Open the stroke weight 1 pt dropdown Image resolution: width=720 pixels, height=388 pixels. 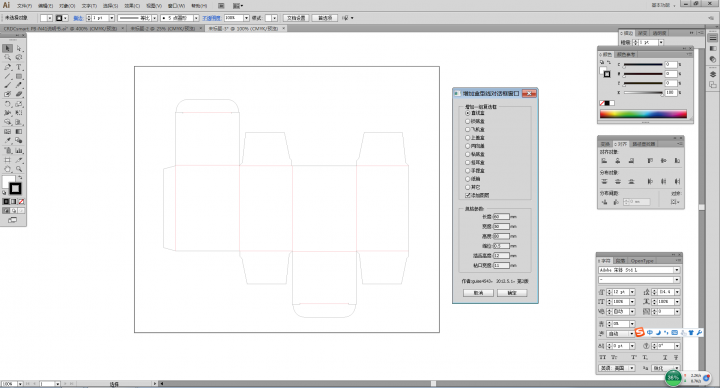pos(112,18)
